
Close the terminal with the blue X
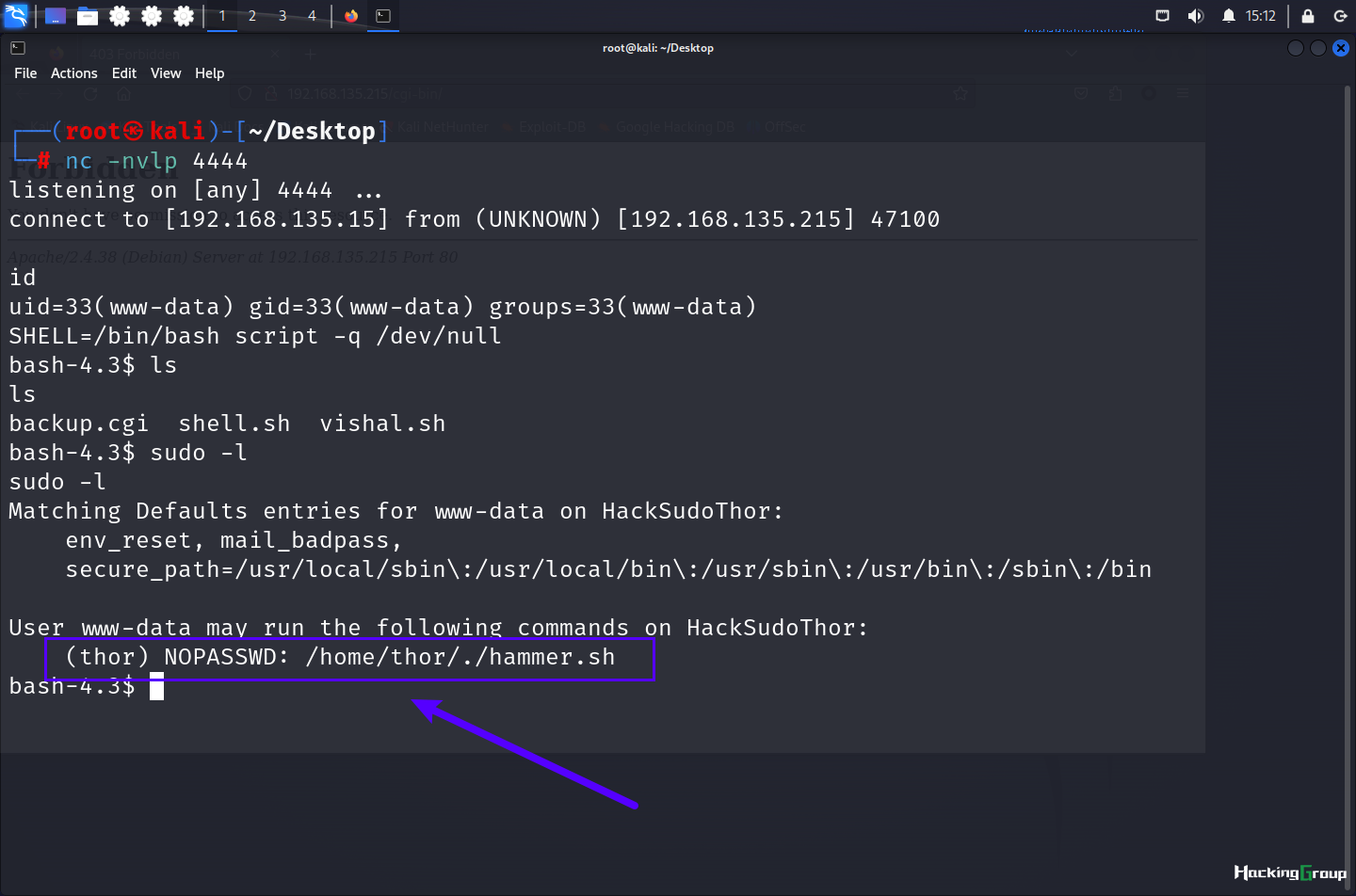1341,48
